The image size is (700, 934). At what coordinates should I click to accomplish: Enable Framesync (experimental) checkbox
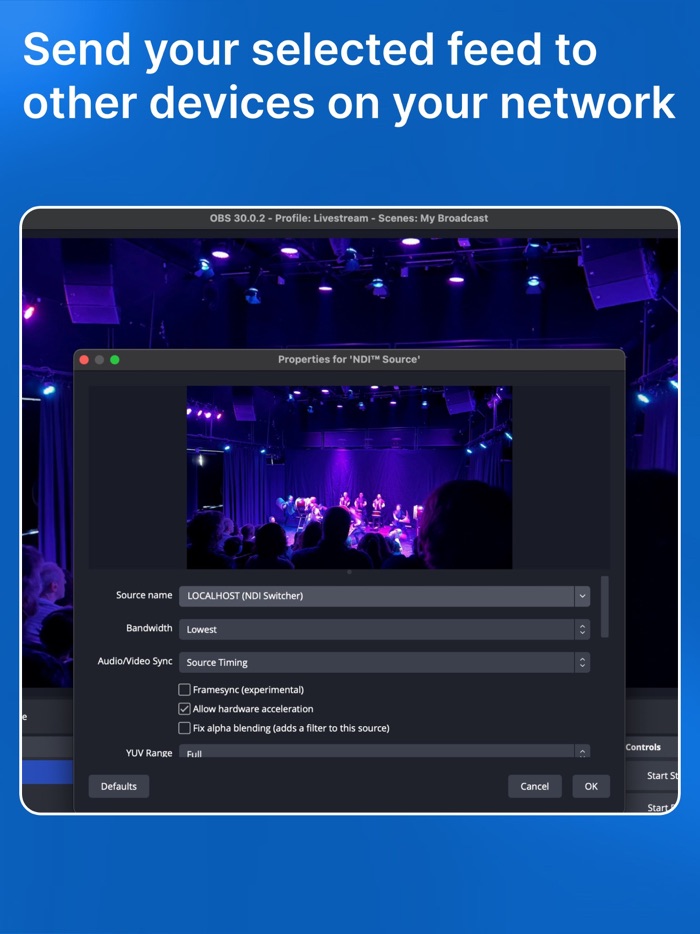coord(185,690)
